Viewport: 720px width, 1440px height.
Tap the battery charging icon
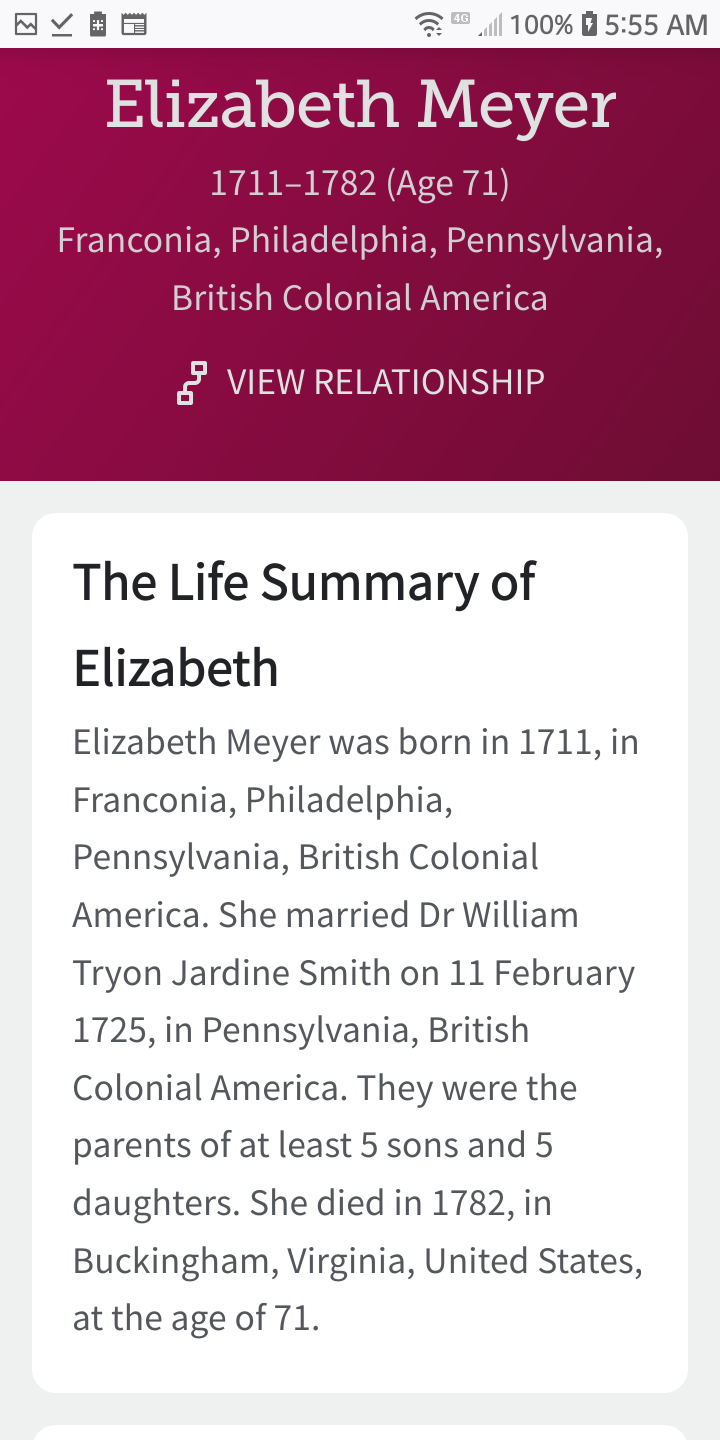589,24
